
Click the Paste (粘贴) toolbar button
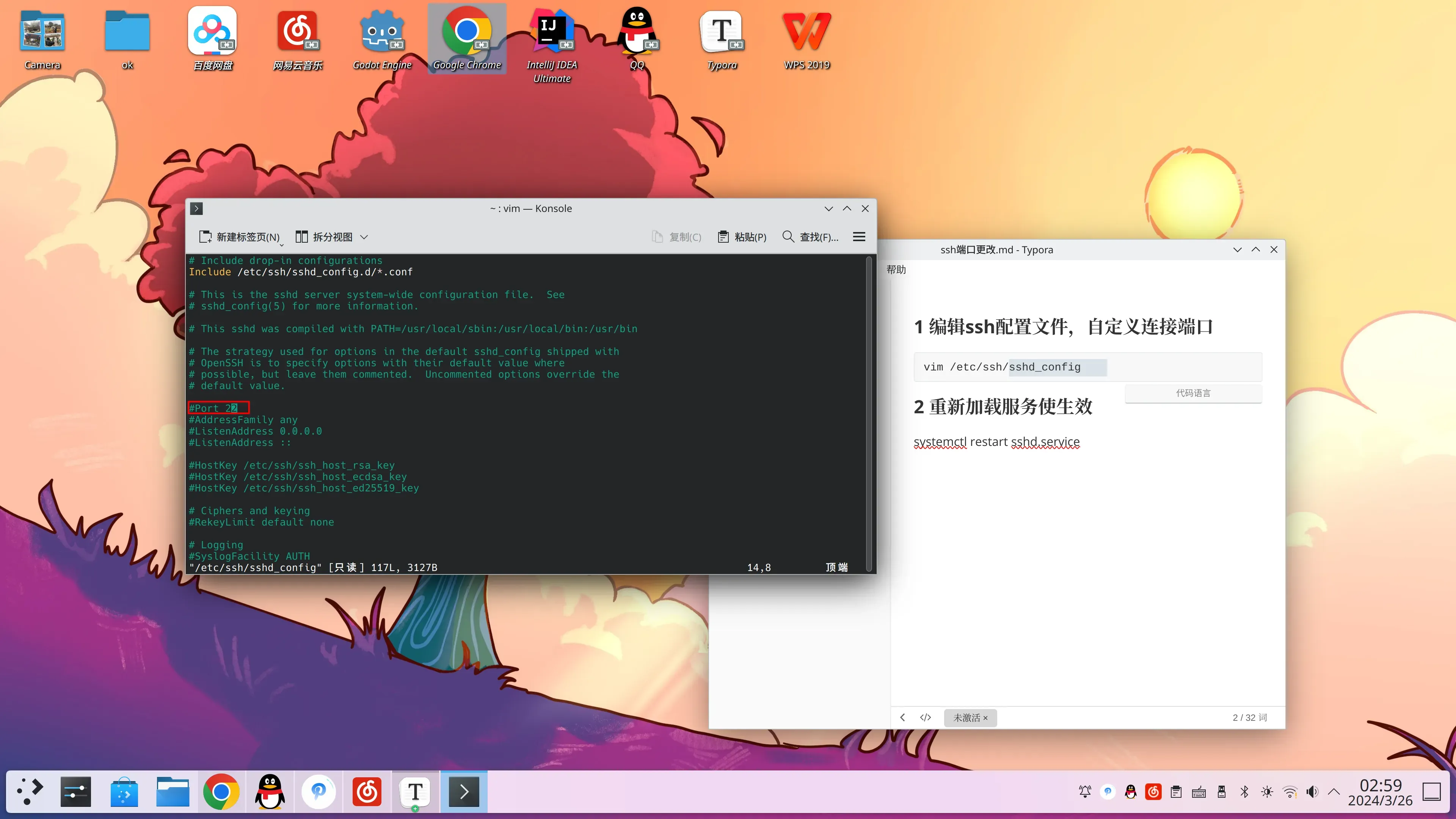pos(742,237)
